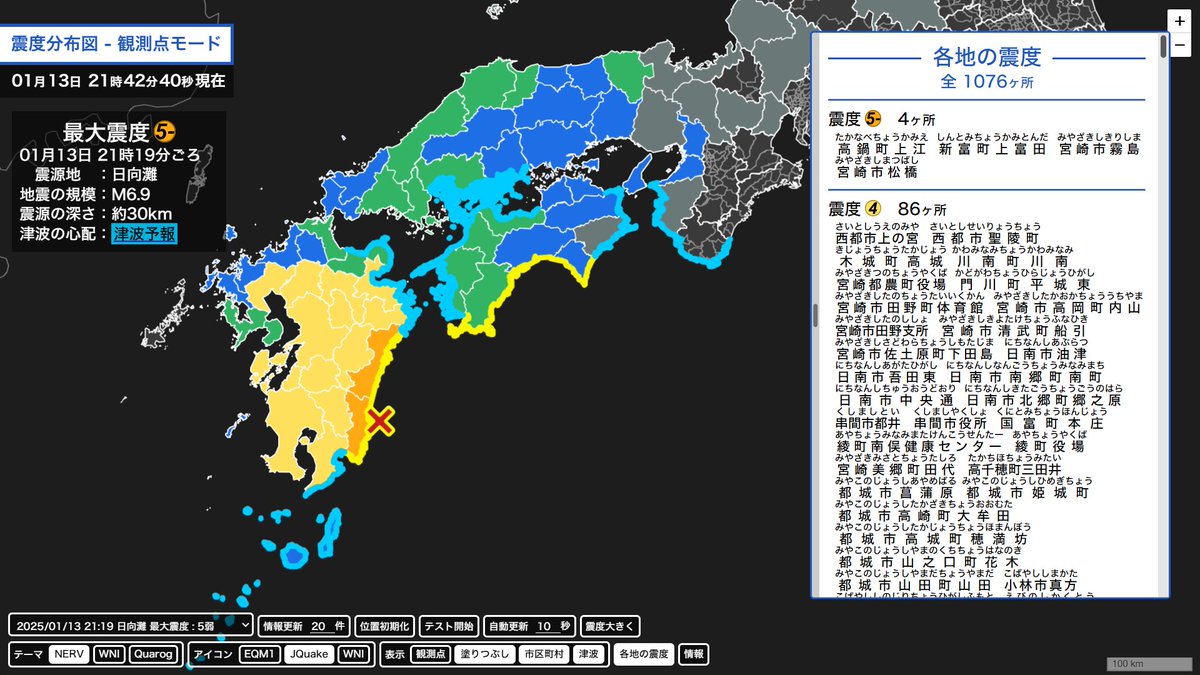Click station entry 高鍋町上江
The width and height of the screenshot is (1200, 675).
pyautogui.click(x=881, y=150)
